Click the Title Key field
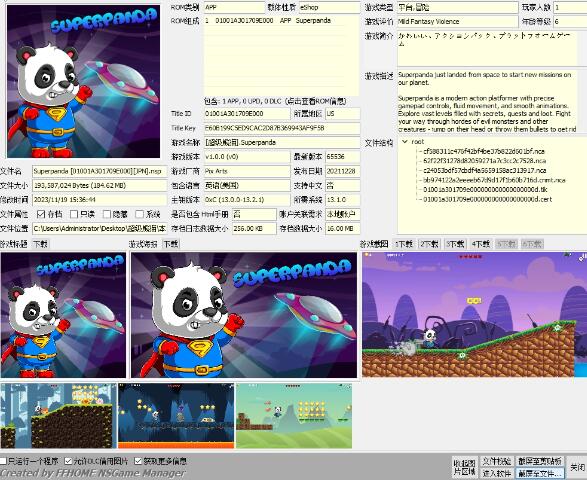 tap(282, 128)
